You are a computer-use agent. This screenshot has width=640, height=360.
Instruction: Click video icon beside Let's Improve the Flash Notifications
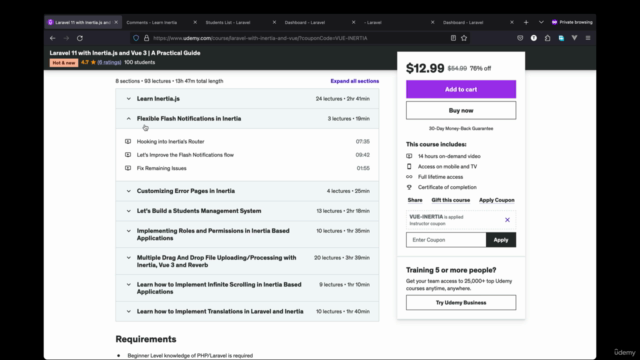[x=128, y=155]
